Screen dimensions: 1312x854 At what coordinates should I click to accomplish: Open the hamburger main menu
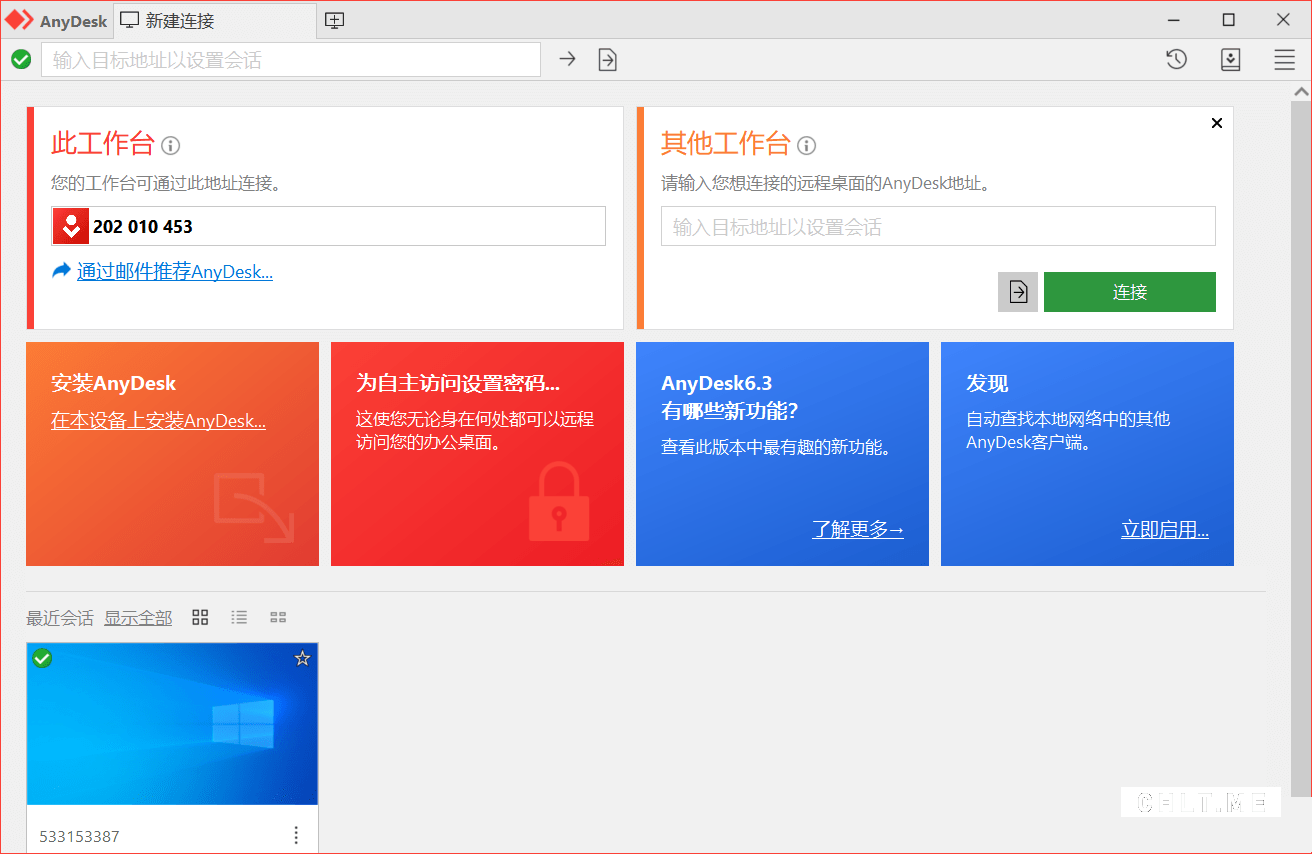click(x=1285, y=60)
